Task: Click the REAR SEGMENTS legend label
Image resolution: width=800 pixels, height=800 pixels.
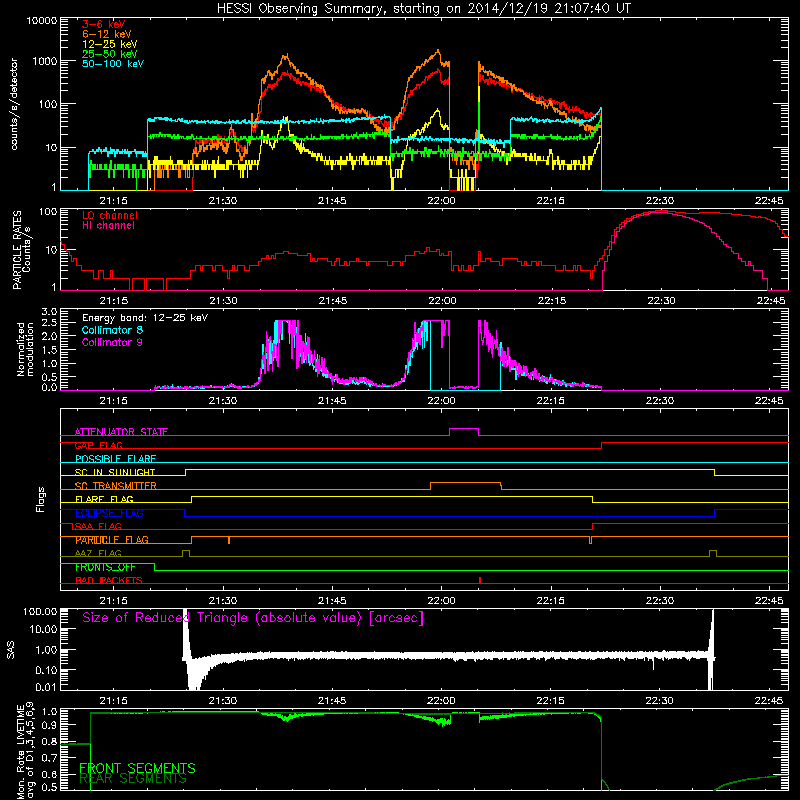Action: [x=133, y=779]
